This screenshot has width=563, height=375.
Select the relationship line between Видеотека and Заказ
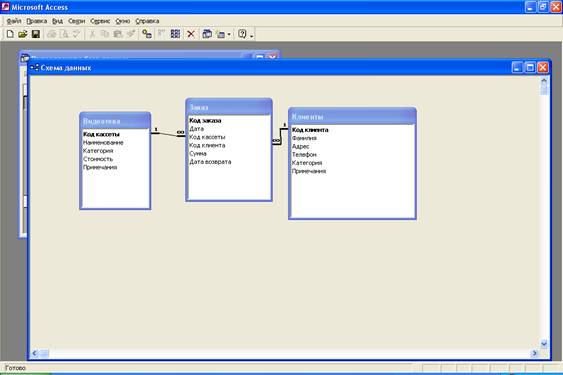click(168, 134)
